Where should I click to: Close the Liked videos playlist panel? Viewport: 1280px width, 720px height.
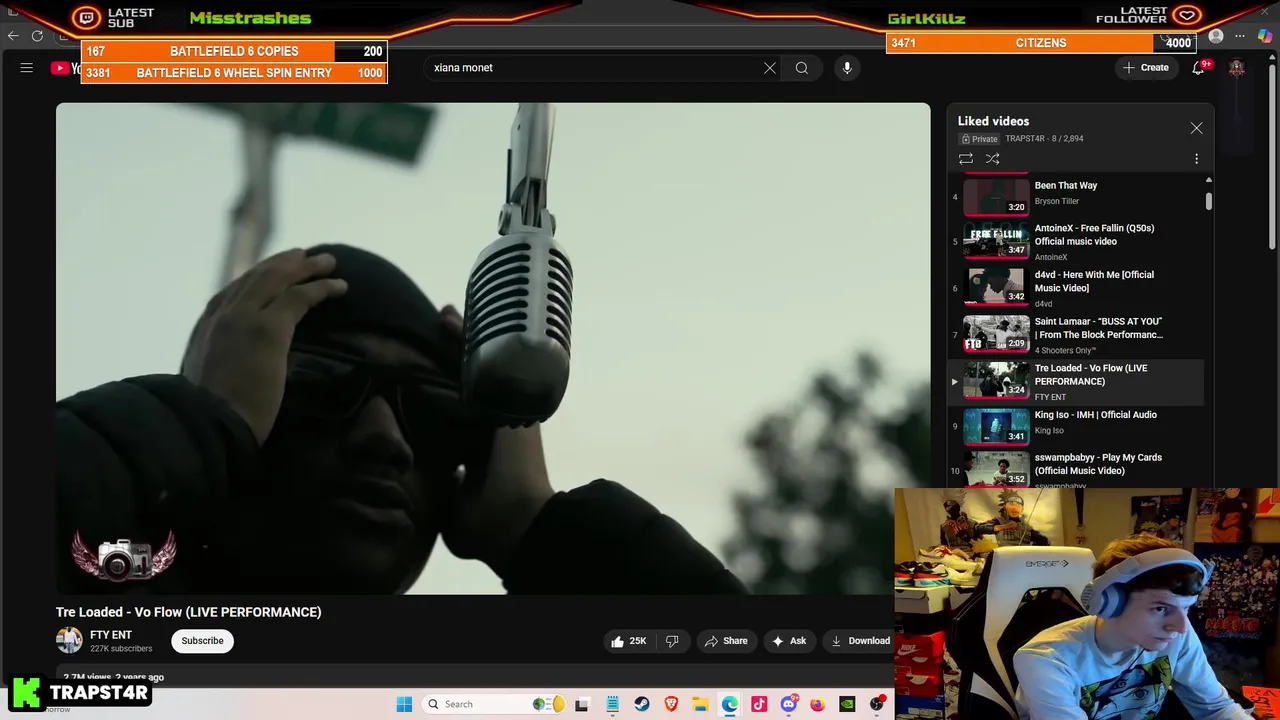(1196, 128)
